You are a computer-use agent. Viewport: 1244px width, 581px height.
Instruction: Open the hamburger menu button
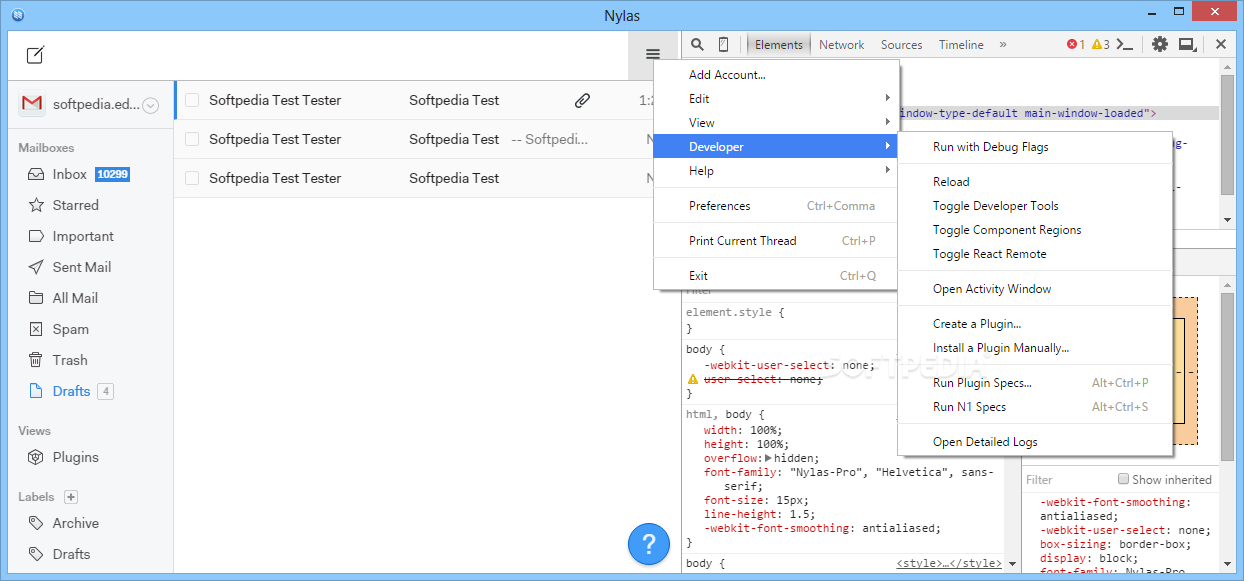coord(653,55)
